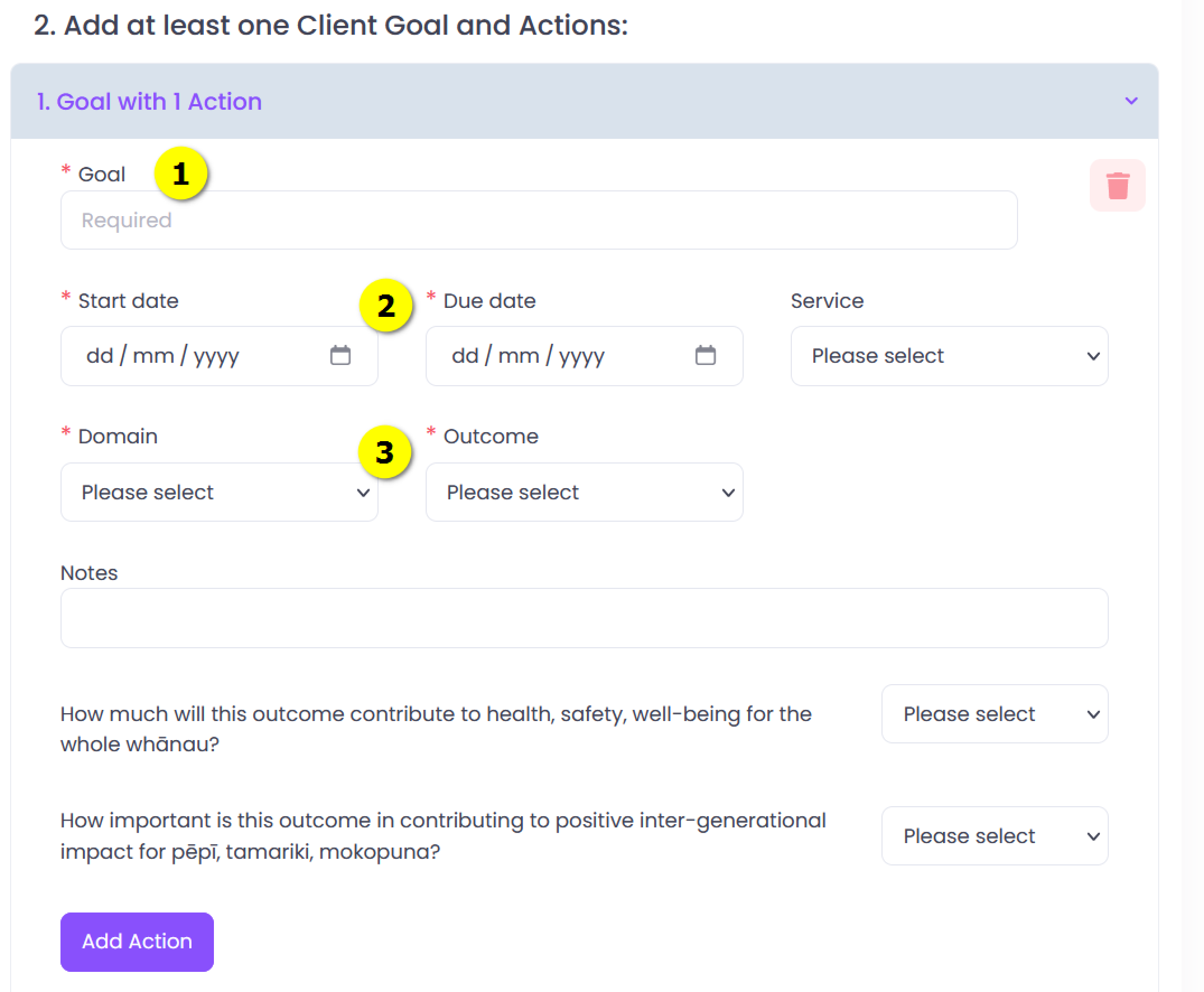Click the Due date input field

click(x=584, y=355)
